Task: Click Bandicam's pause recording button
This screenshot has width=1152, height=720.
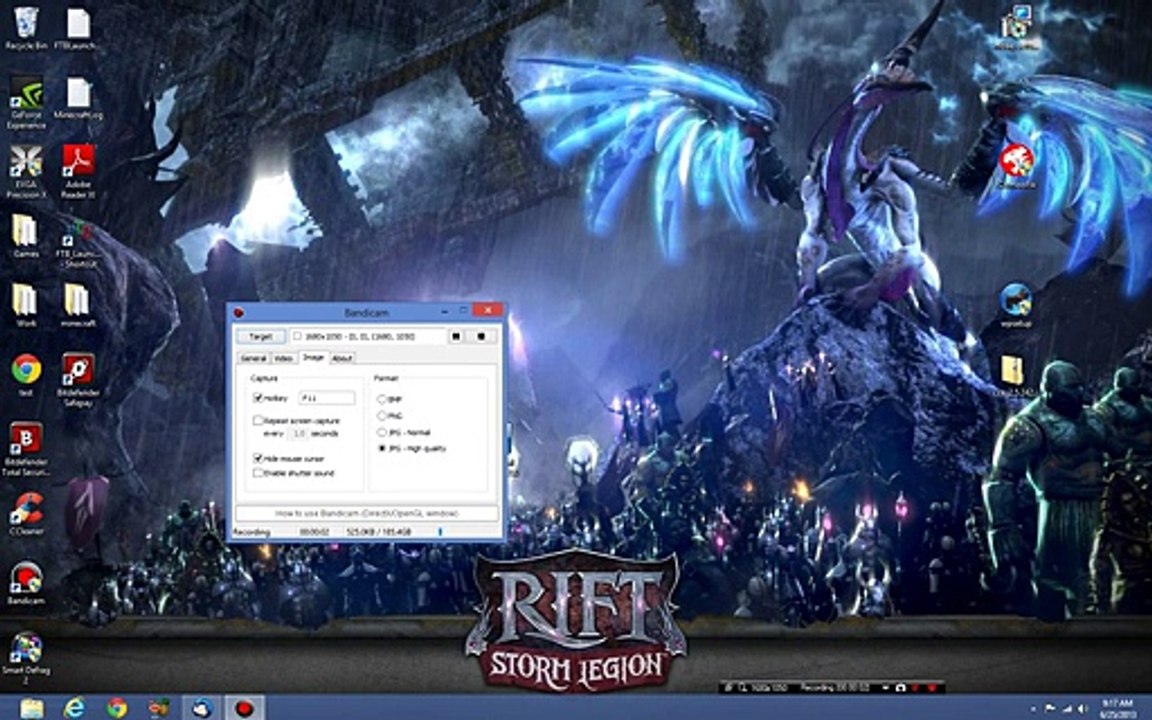Action: click(456, 336)
